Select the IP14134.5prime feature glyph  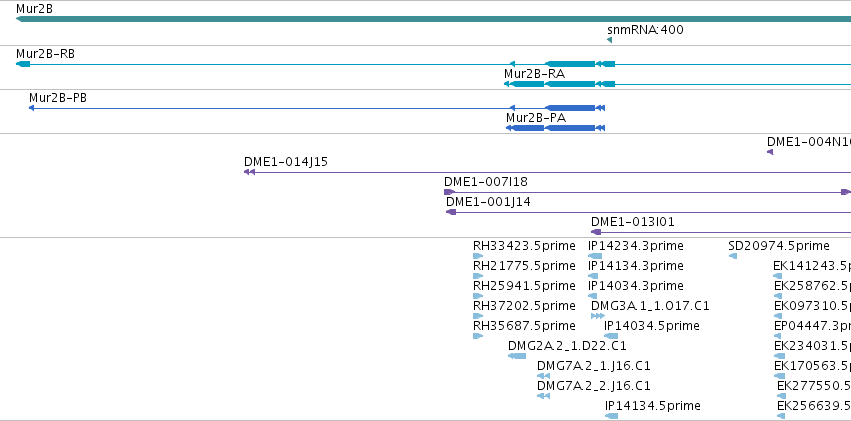612,416
